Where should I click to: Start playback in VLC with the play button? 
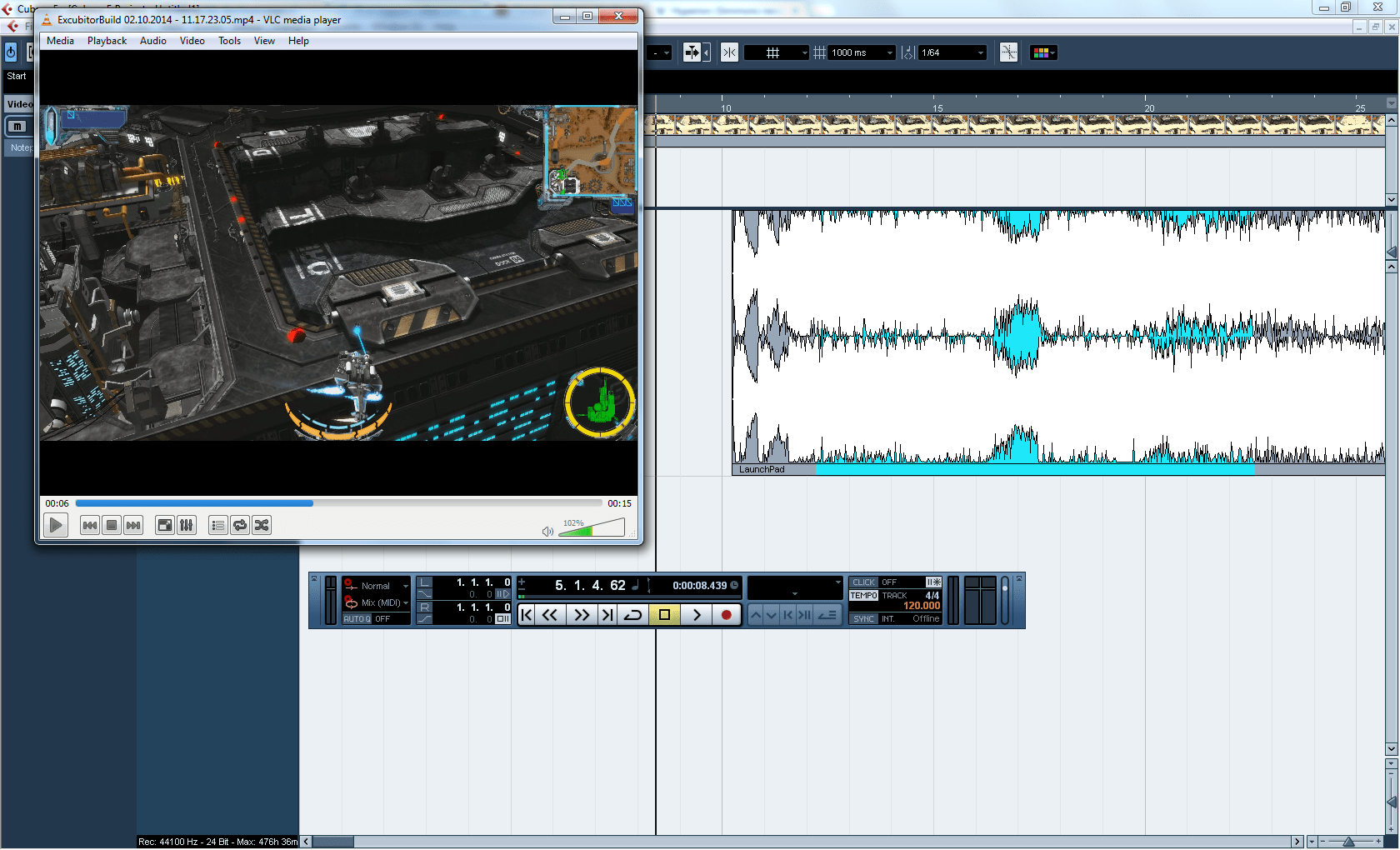coord(55,525)
